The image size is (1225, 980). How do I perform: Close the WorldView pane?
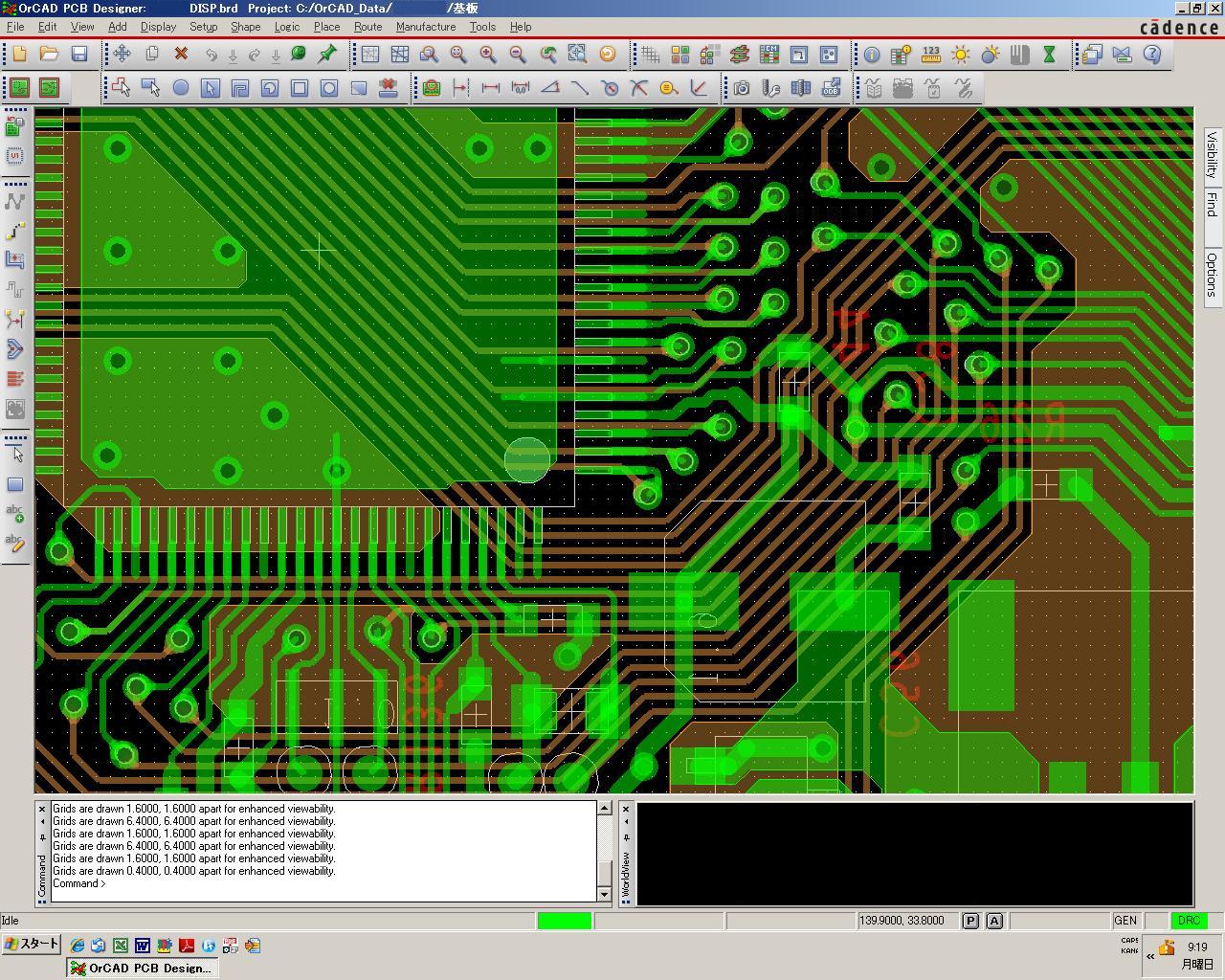(x=626, y=809)
